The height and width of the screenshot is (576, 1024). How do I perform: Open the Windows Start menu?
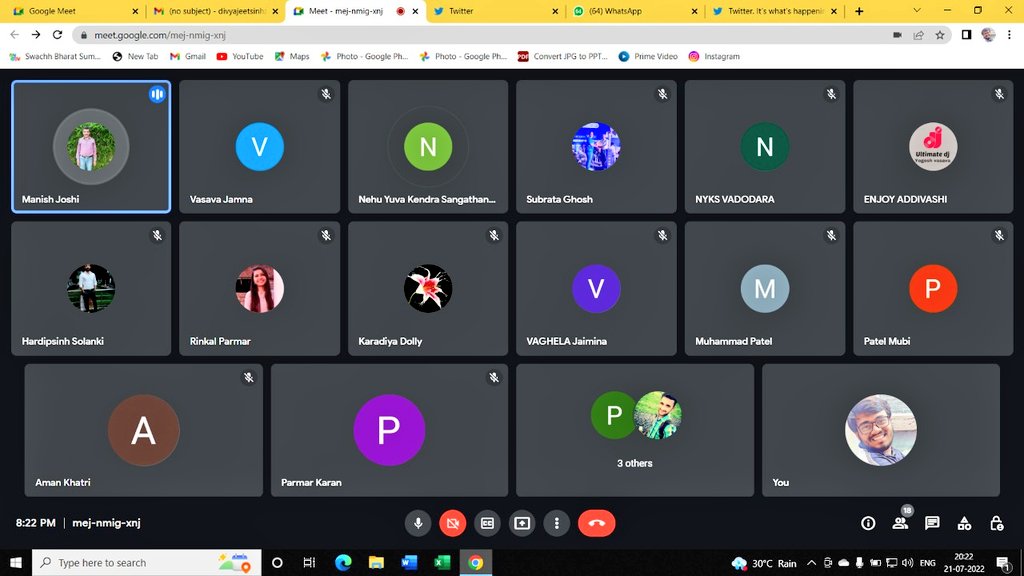(x=16, y=562)
